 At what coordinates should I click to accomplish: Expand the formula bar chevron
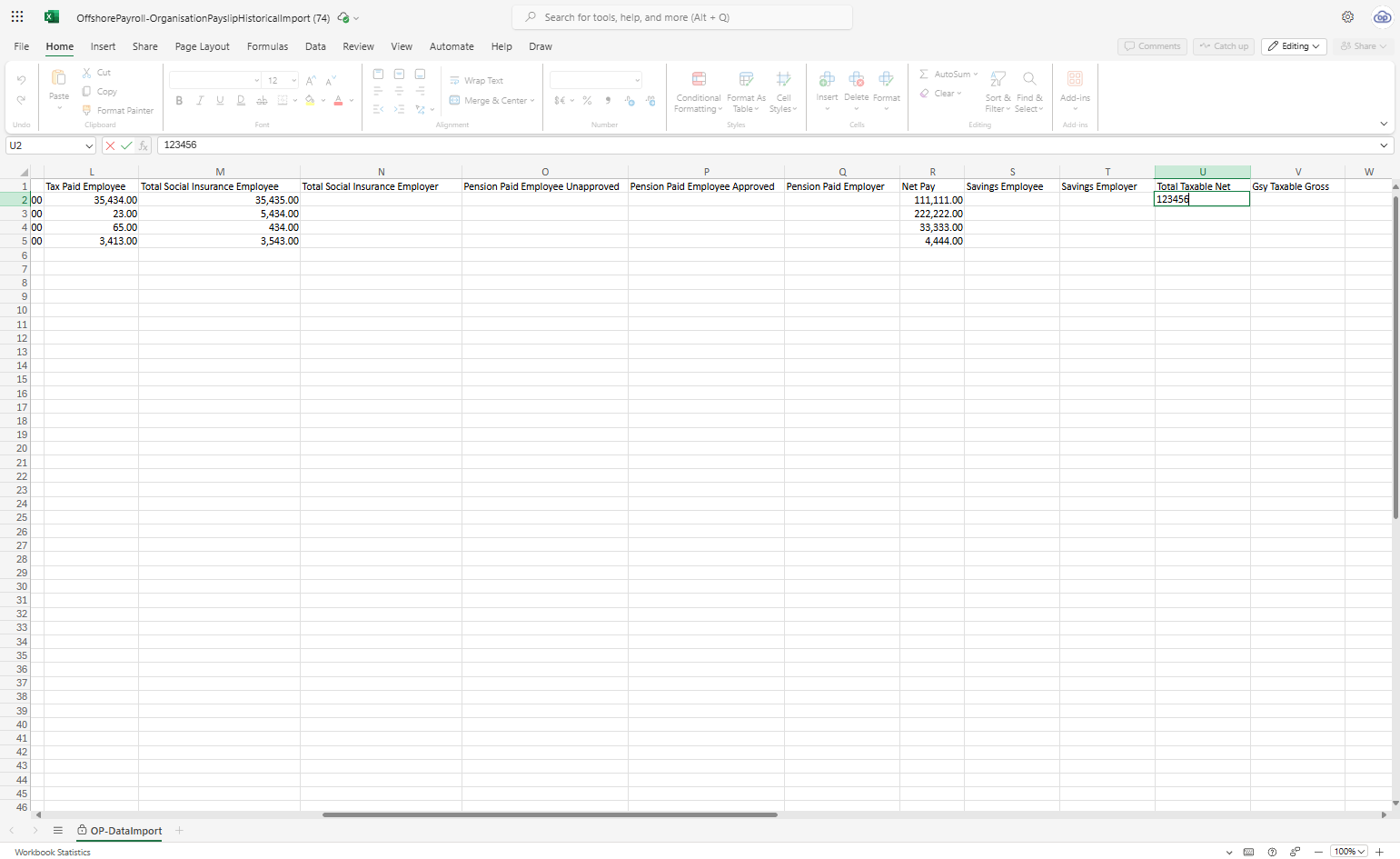(1384, 145)
